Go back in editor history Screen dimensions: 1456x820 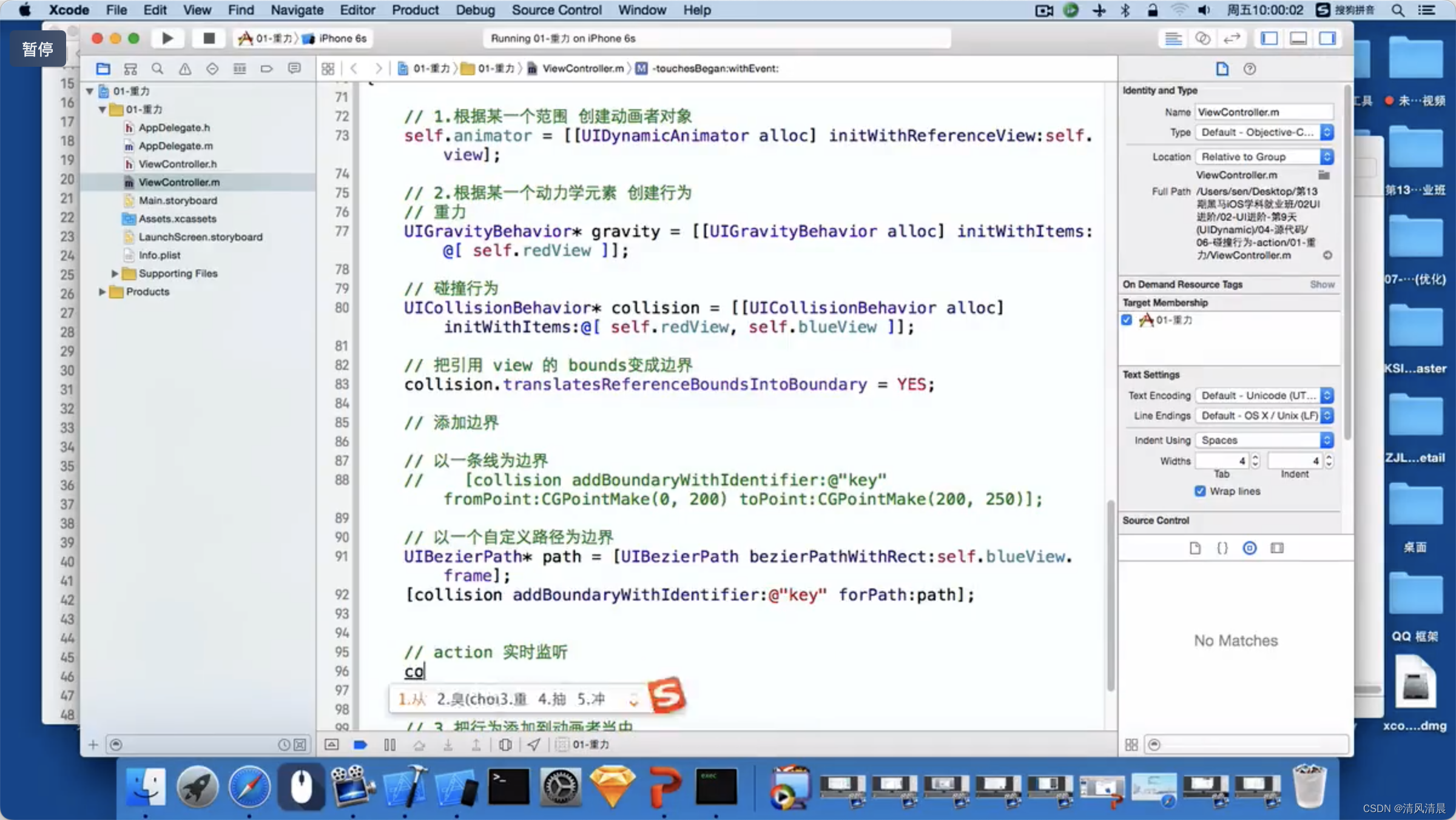354,69
